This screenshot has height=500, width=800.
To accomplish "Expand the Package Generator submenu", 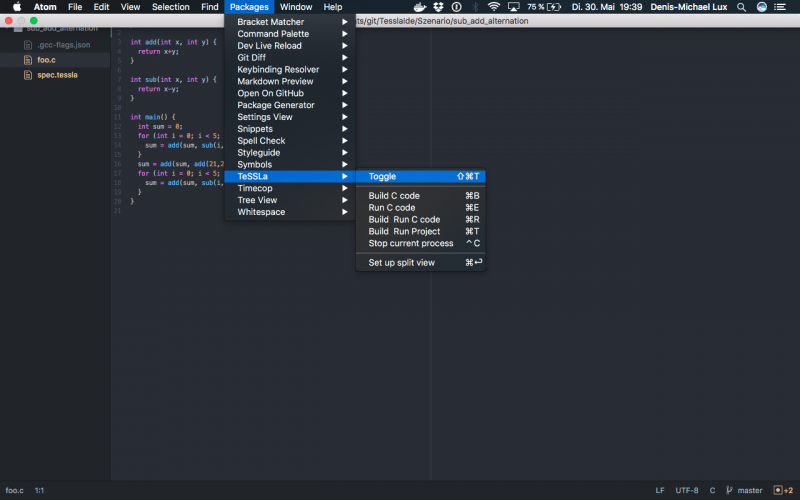I will pyautogui.click(x=290, y=105).
